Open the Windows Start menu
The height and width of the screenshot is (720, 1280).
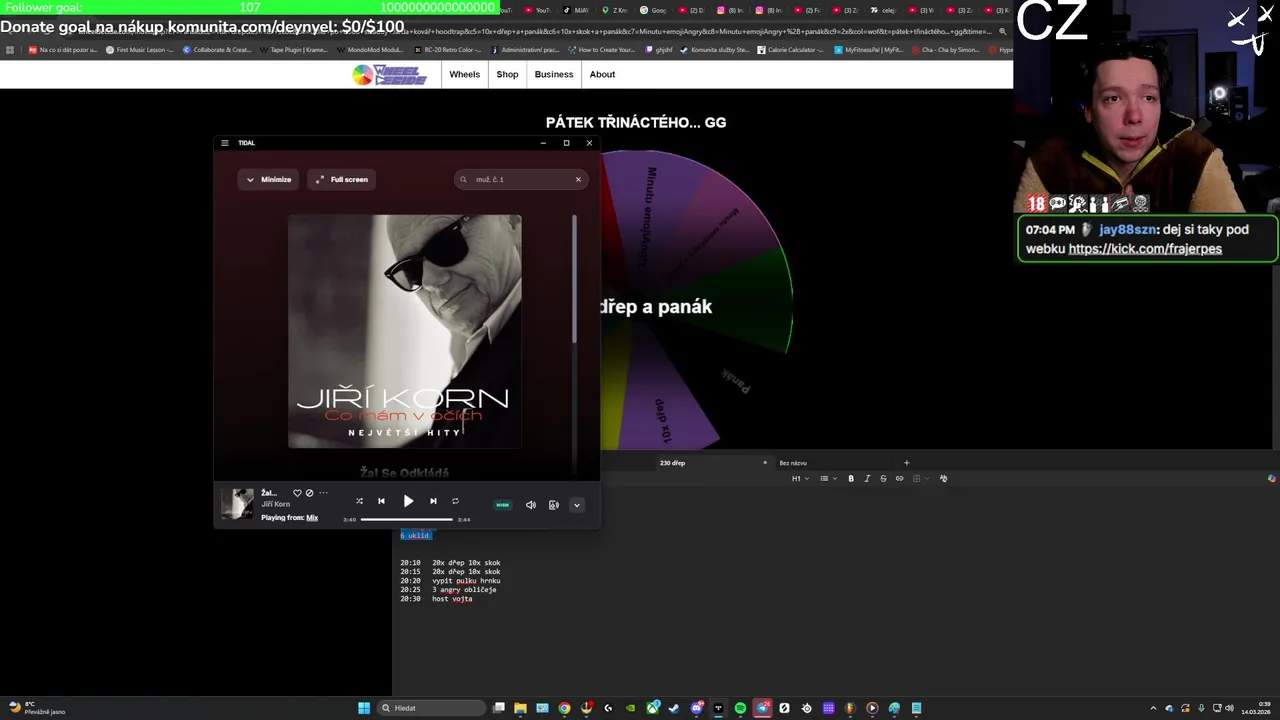[x=364, y=708]
